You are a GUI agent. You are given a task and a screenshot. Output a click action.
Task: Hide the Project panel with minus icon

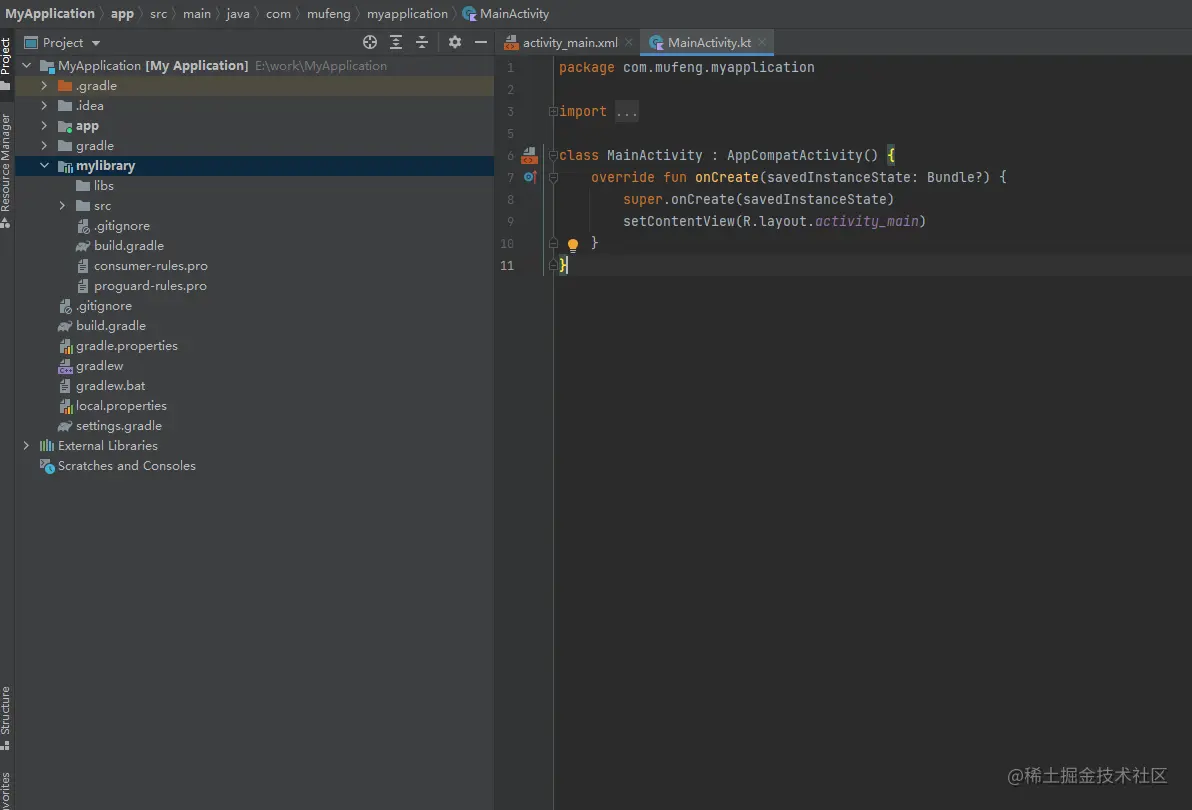click(480, 43)
